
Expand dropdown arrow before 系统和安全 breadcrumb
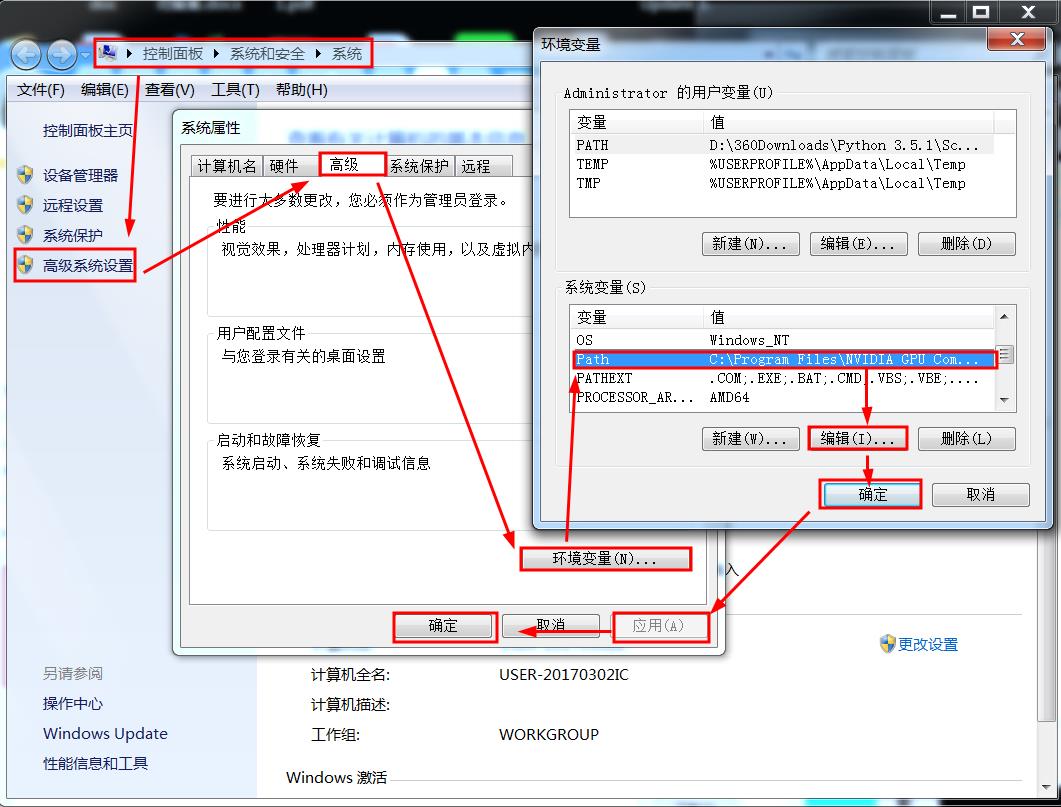[x=216, y=53]
